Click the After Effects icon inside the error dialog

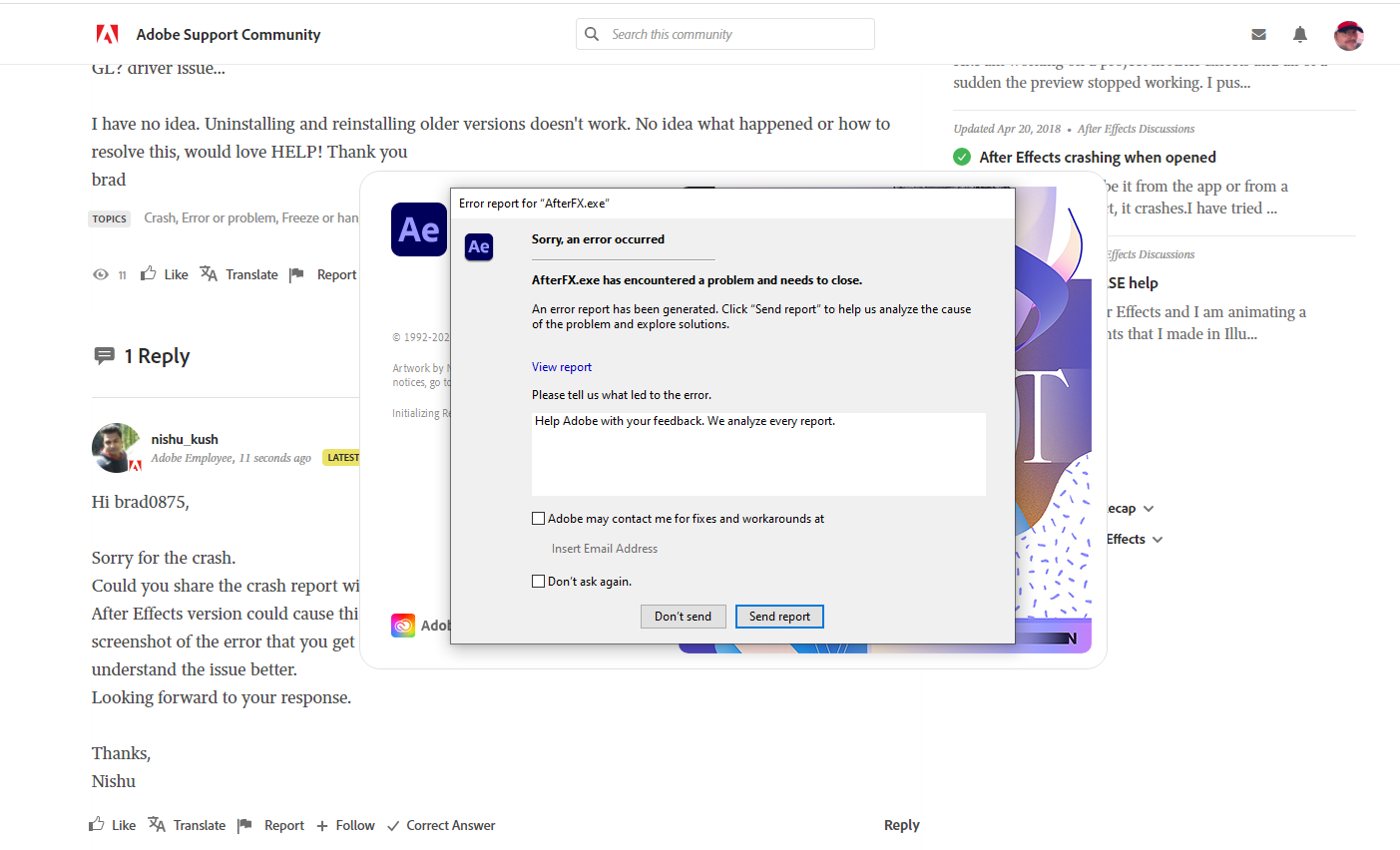pyautogui.click(x=479, y=247)
